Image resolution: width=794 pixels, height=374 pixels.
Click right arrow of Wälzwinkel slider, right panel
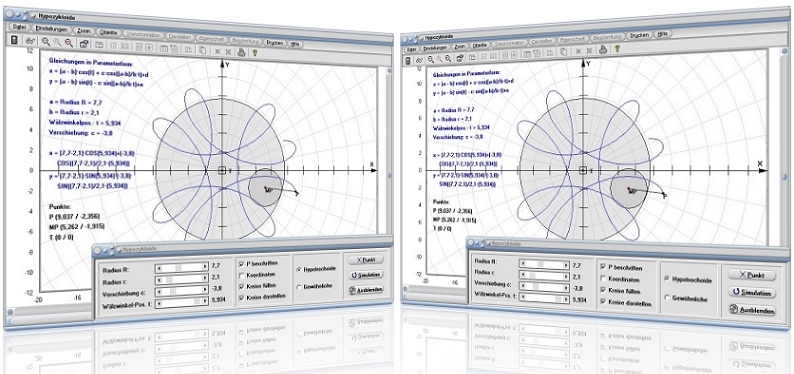point(567,299)
